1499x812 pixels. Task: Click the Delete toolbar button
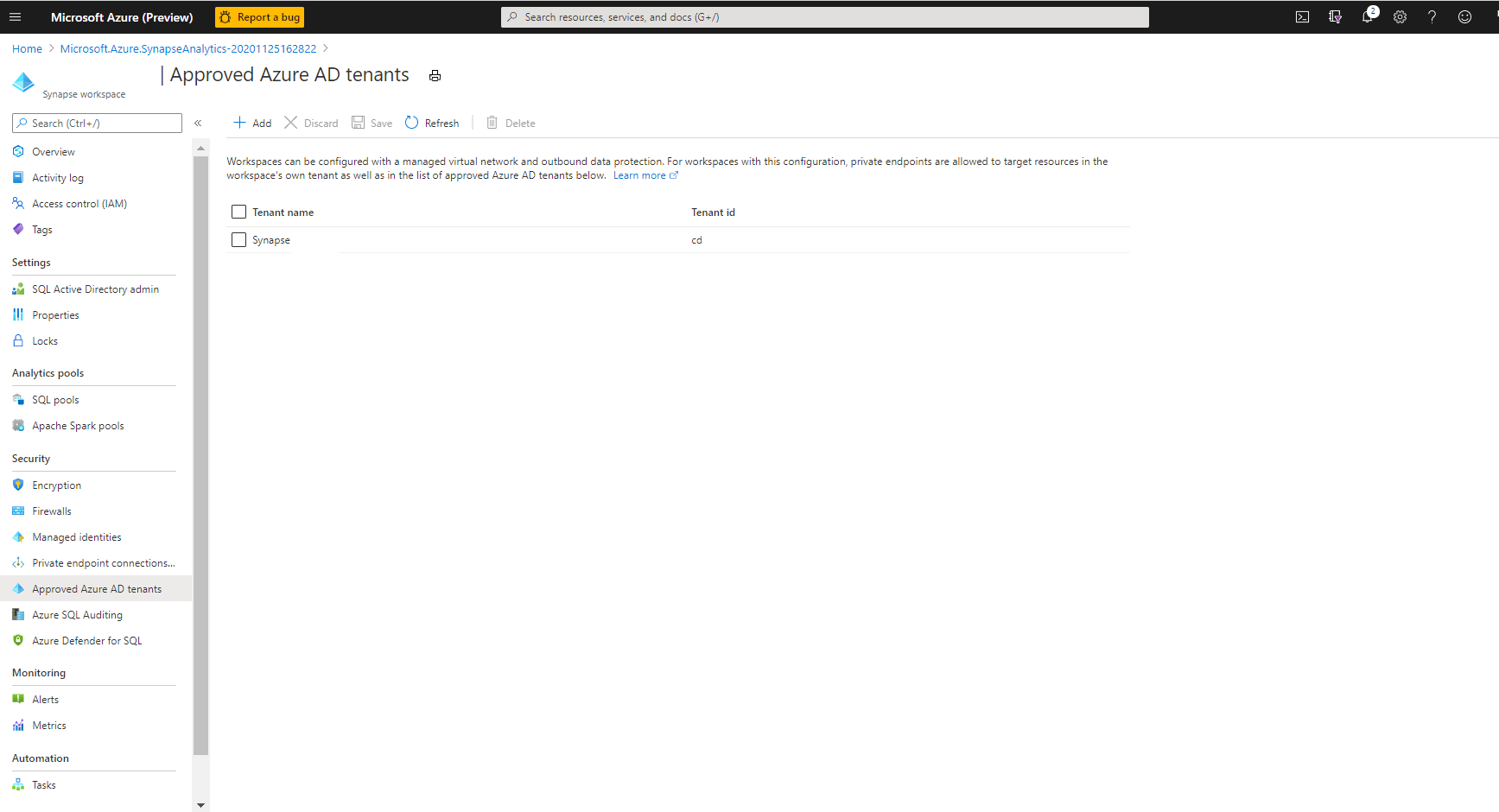click(x=511, y=123)
